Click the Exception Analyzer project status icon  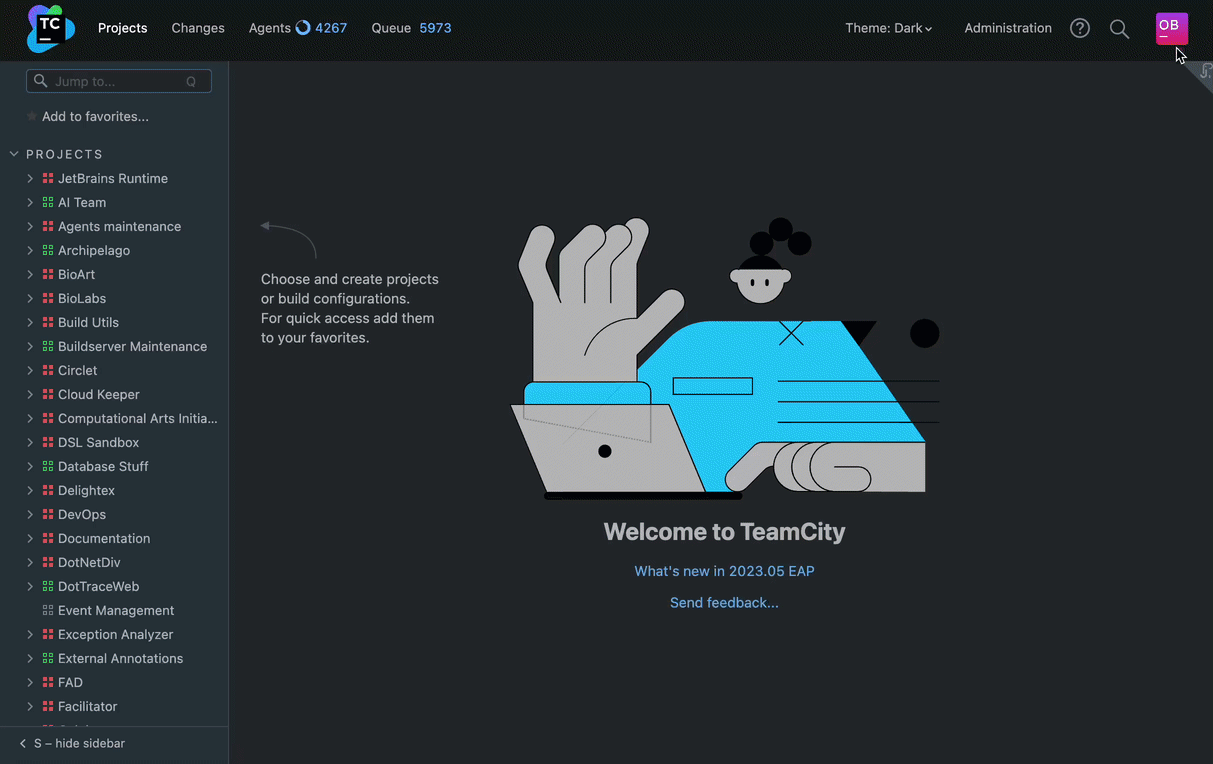click(x=48, y=635)
